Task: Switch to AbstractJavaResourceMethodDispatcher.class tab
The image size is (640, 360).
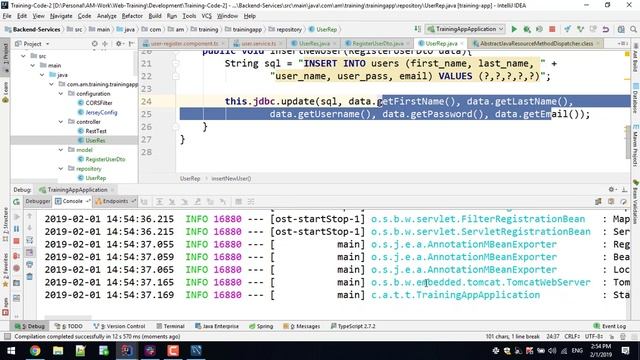Action: (x=536, y=43)
